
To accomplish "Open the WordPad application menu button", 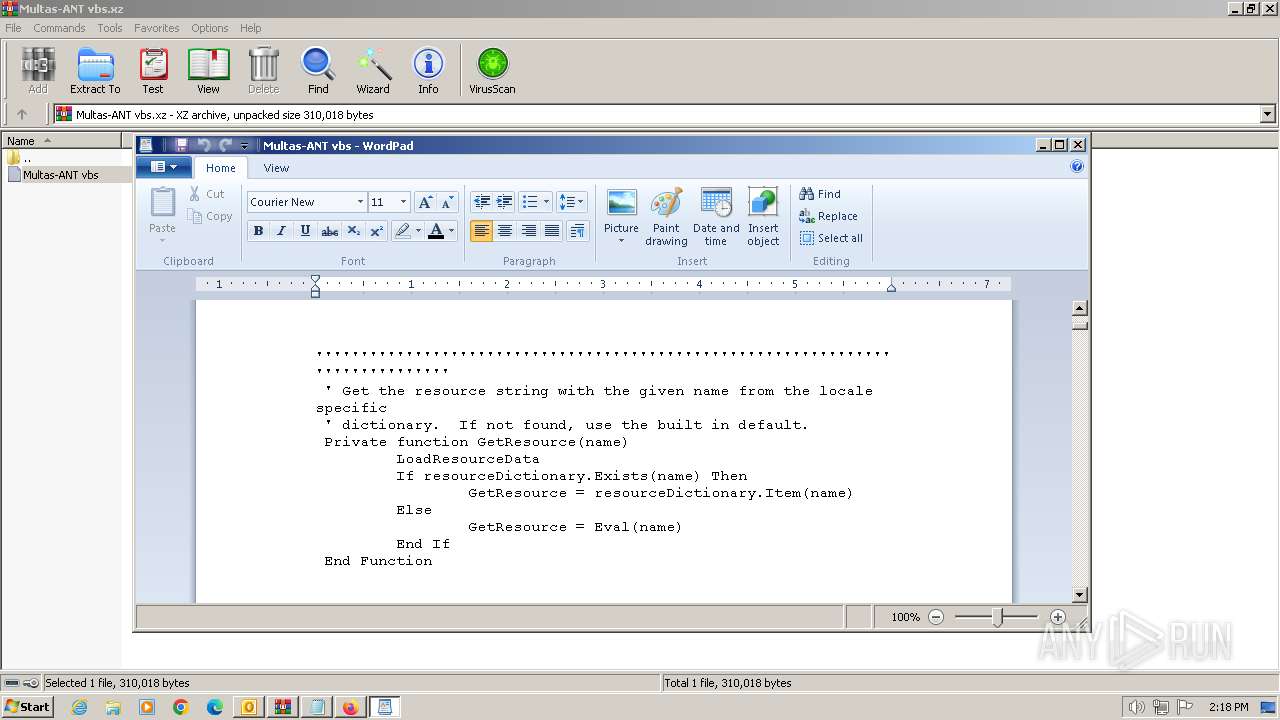I will 164,167.
